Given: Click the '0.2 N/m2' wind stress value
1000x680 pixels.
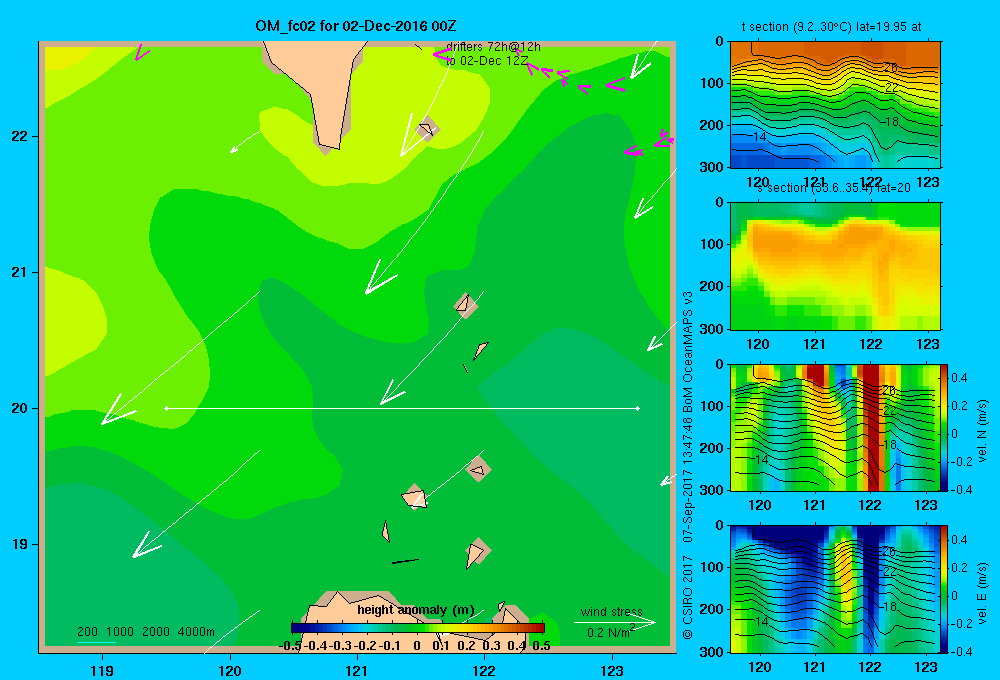Looking at the screenshot, I should pos(611,632).
